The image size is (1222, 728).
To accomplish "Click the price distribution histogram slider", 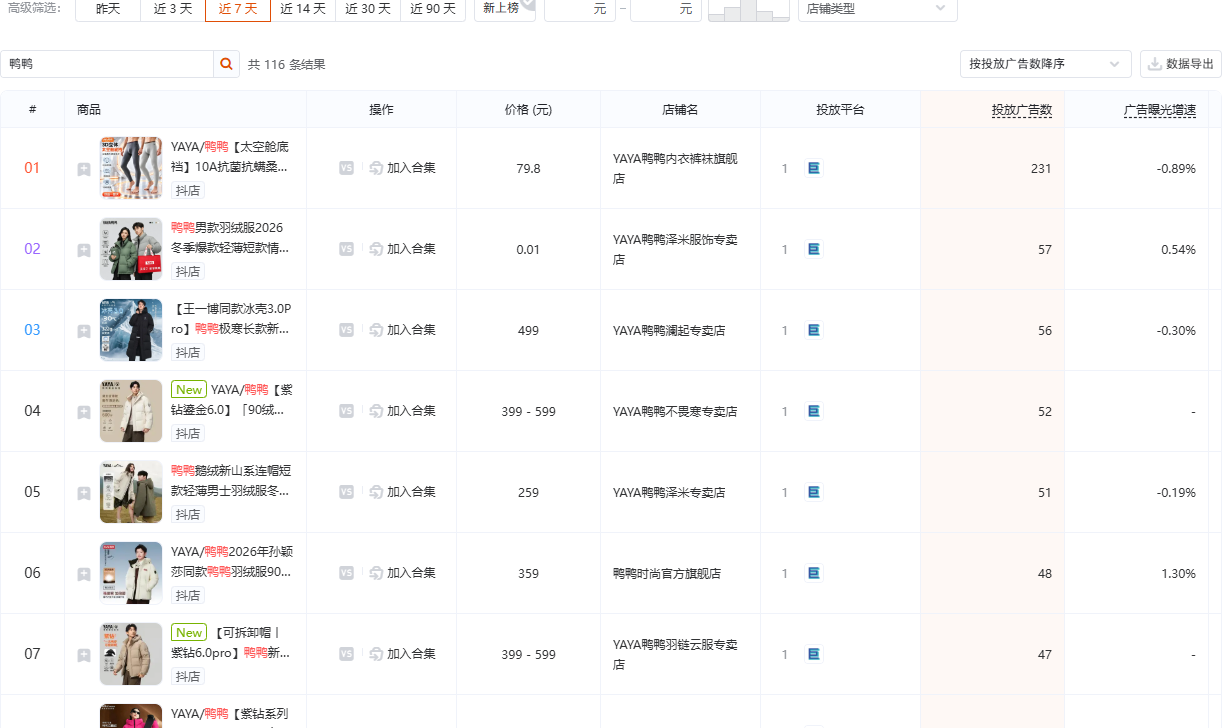I will point(748,9).
